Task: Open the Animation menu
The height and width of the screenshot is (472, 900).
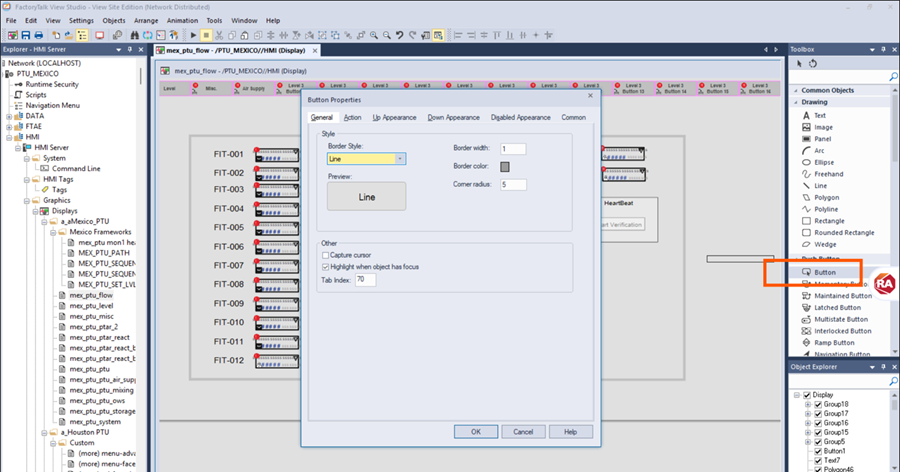Action: [183, 21]
